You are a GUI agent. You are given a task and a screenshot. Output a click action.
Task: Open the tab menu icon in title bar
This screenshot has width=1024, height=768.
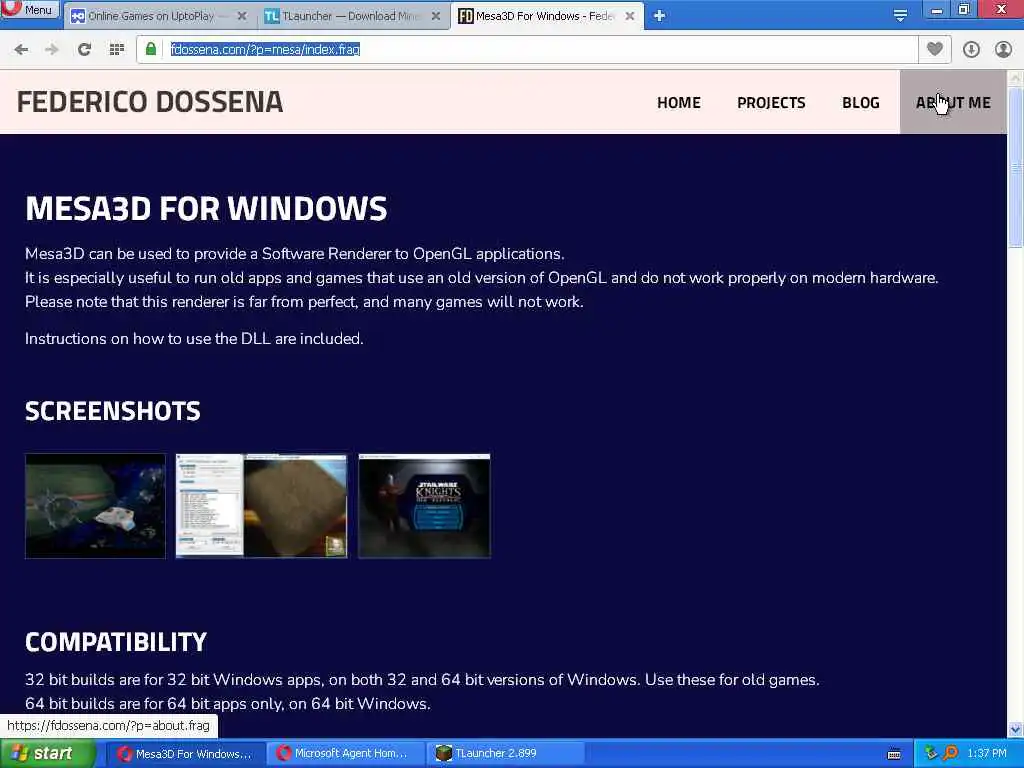900,14
